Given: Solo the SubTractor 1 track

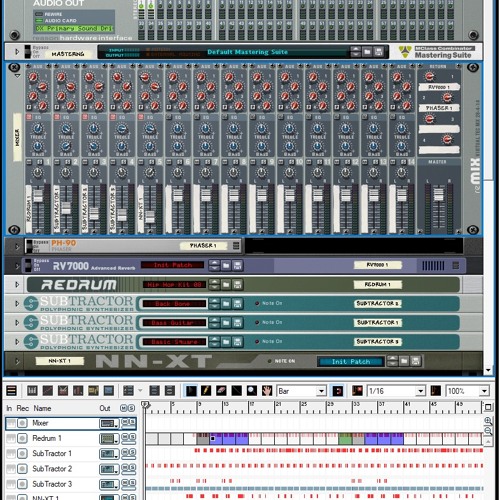Looking at the screenshot, I should click(x=132, y=452).
